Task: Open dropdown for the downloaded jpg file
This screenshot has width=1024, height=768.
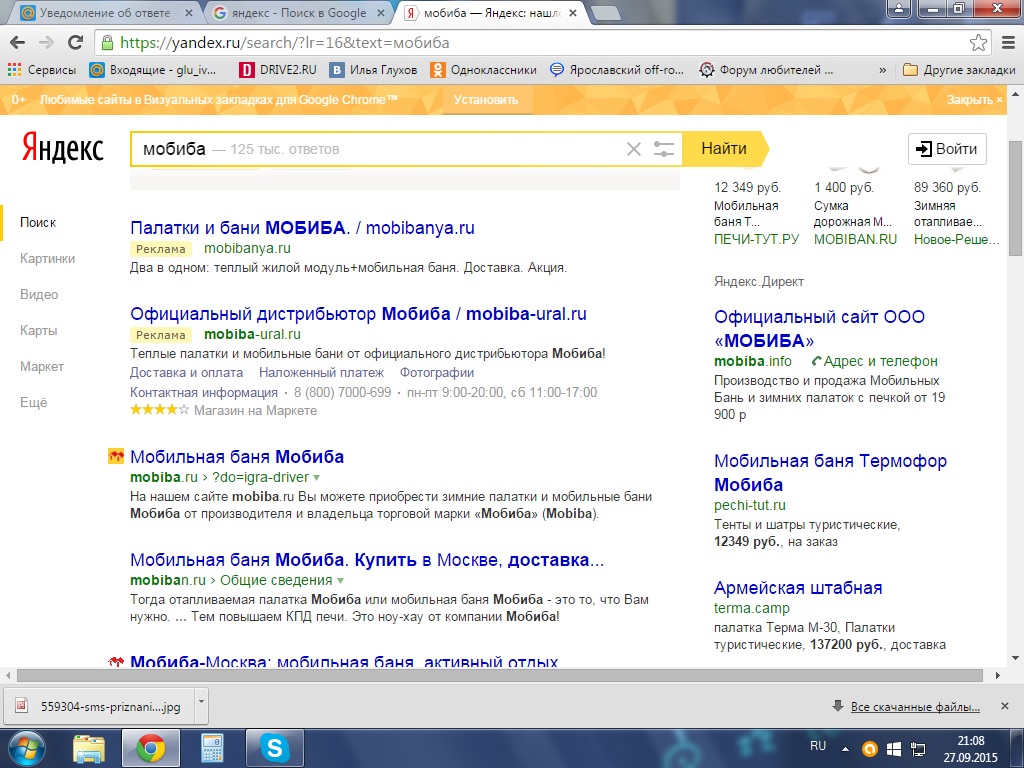Action: pyautogui.click(x=201, y=703)
